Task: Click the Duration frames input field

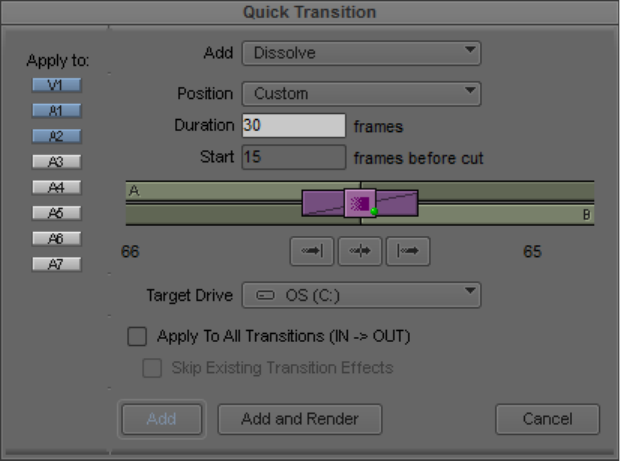Action: click(294, 126)
